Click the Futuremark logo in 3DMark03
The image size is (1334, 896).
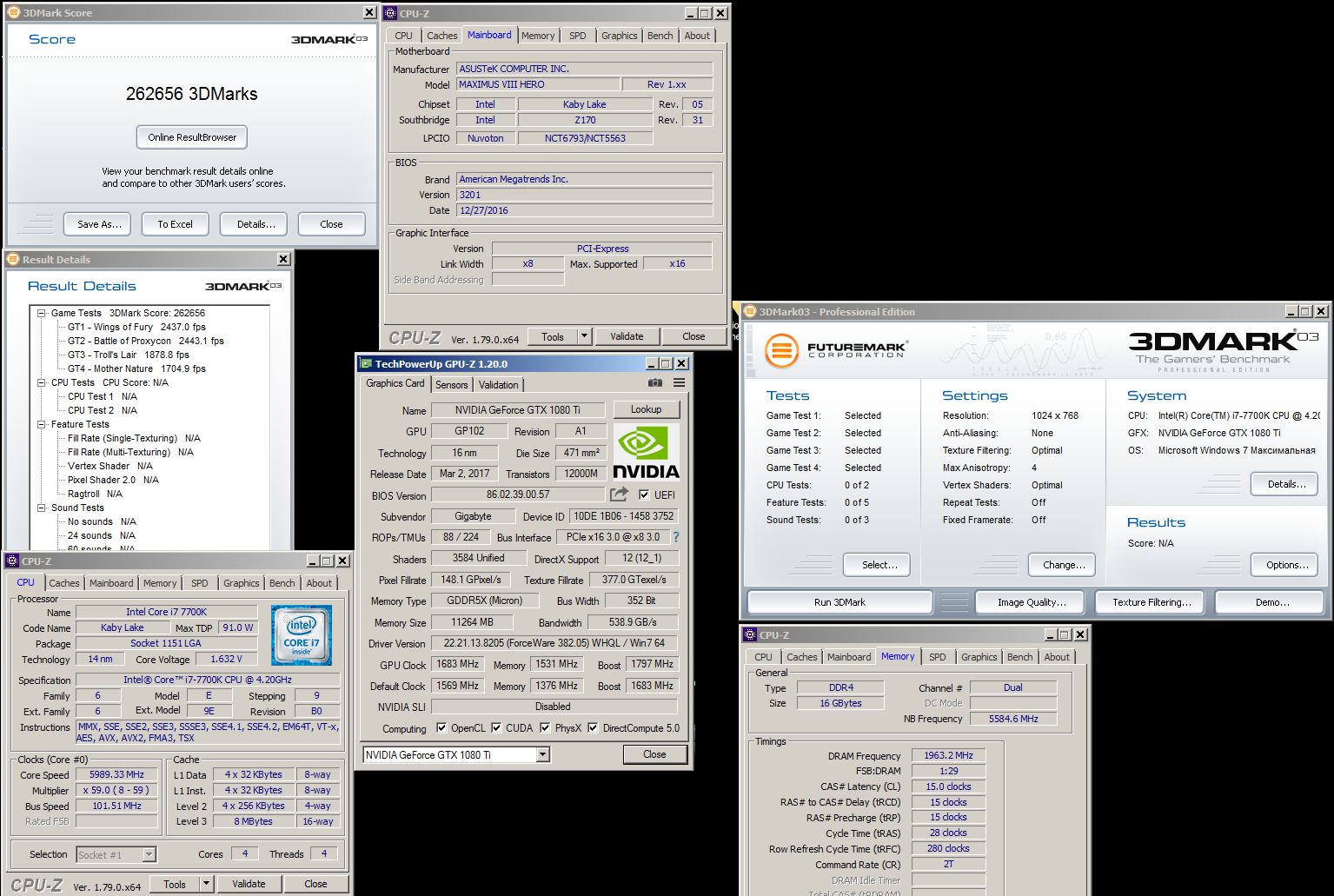835,350
